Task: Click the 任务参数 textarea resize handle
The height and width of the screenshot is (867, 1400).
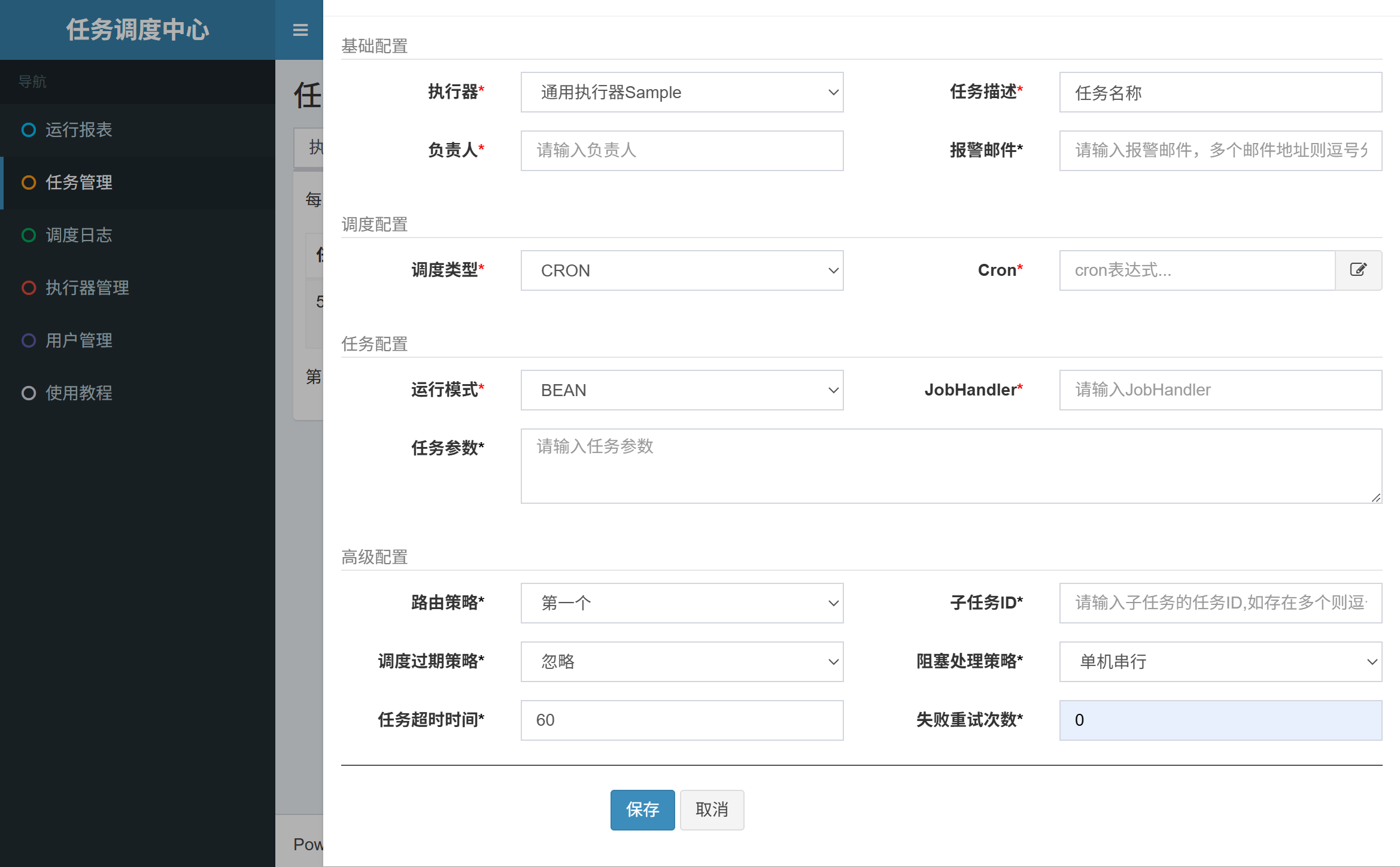Action: 1375,497
